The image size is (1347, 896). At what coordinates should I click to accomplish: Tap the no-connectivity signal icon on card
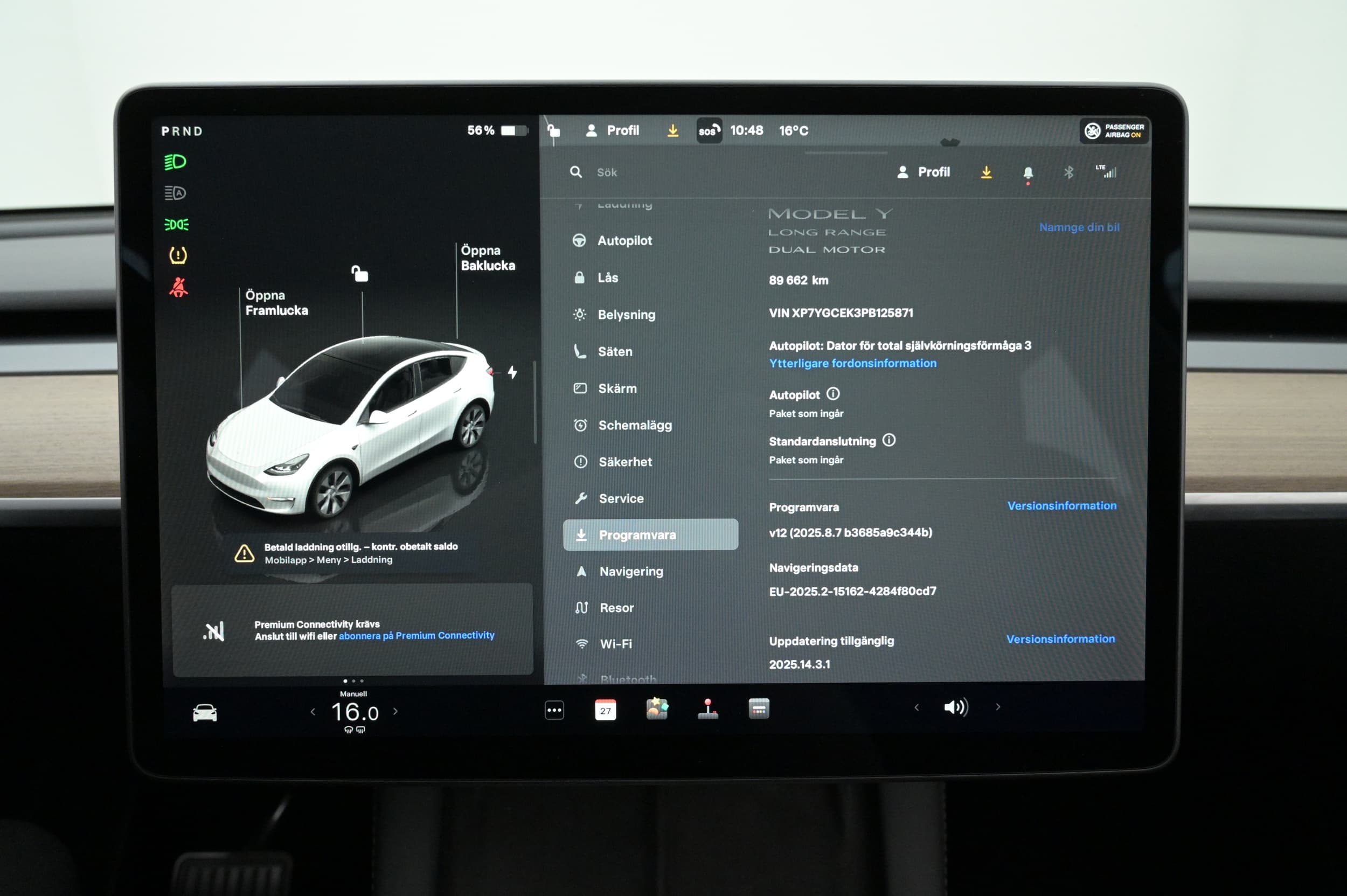point(214,631)
